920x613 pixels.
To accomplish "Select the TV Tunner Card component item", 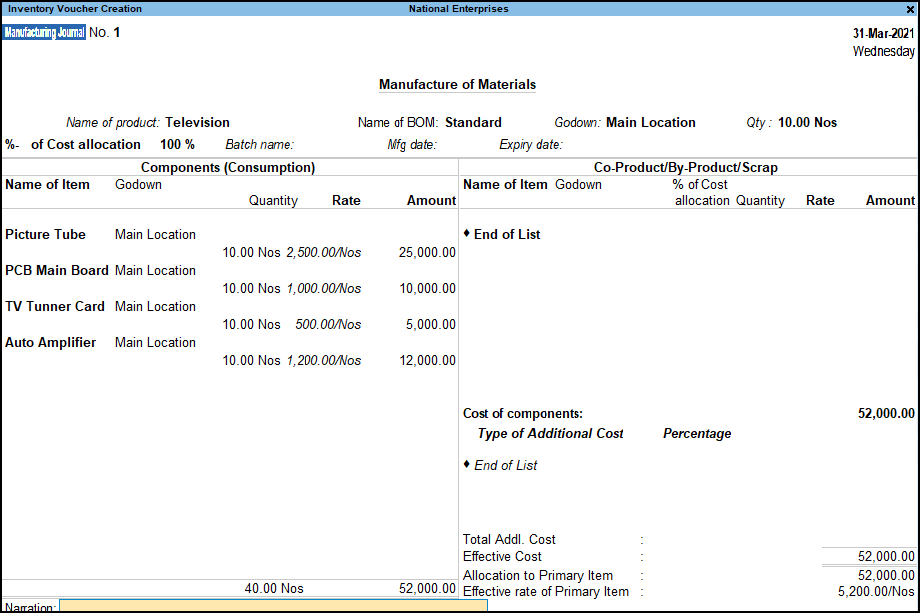I will coord(55,307).
